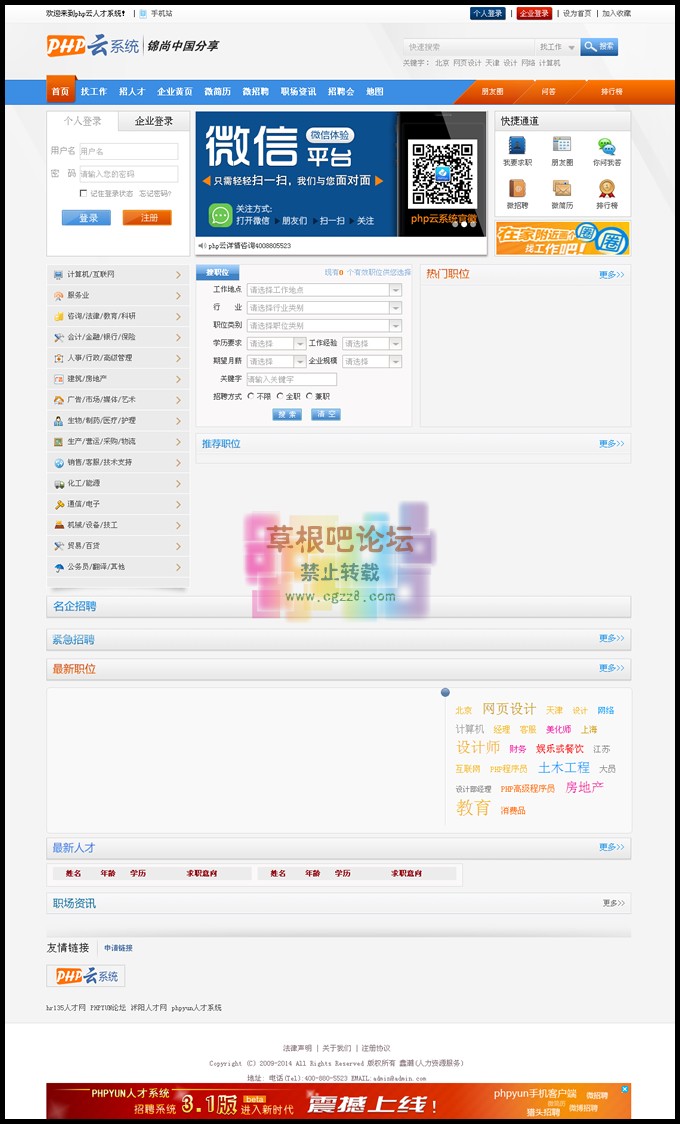Open the 工作地点 dropdown

pyautogui.click(x=324, y=290)
